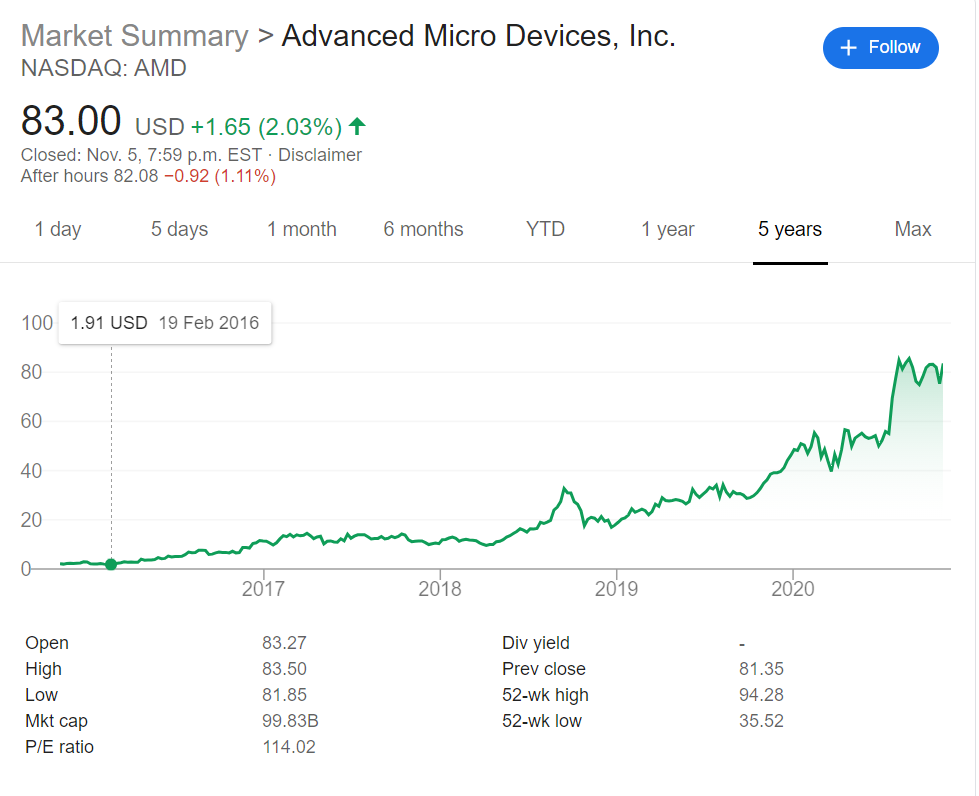Click the green data point marker on chart

click(x=111, y=564)
